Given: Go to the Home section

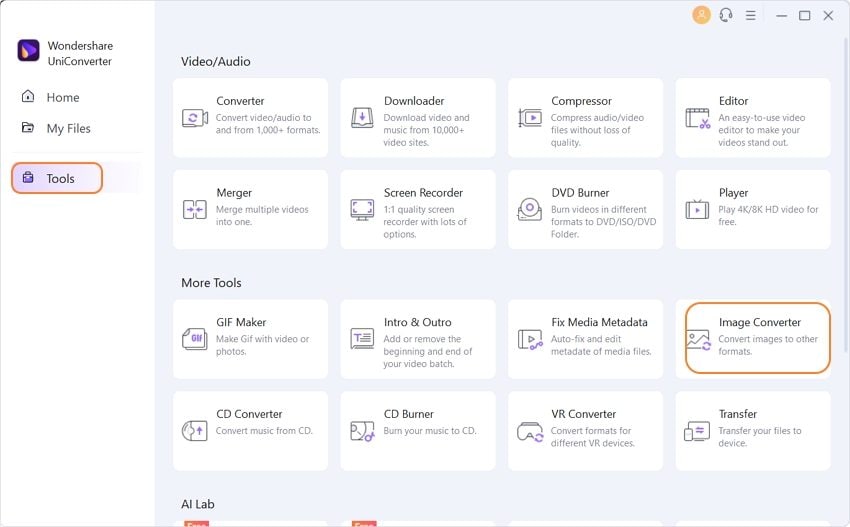Looking at the screenshot, I should pyautogui.click(x=63, y=98).
